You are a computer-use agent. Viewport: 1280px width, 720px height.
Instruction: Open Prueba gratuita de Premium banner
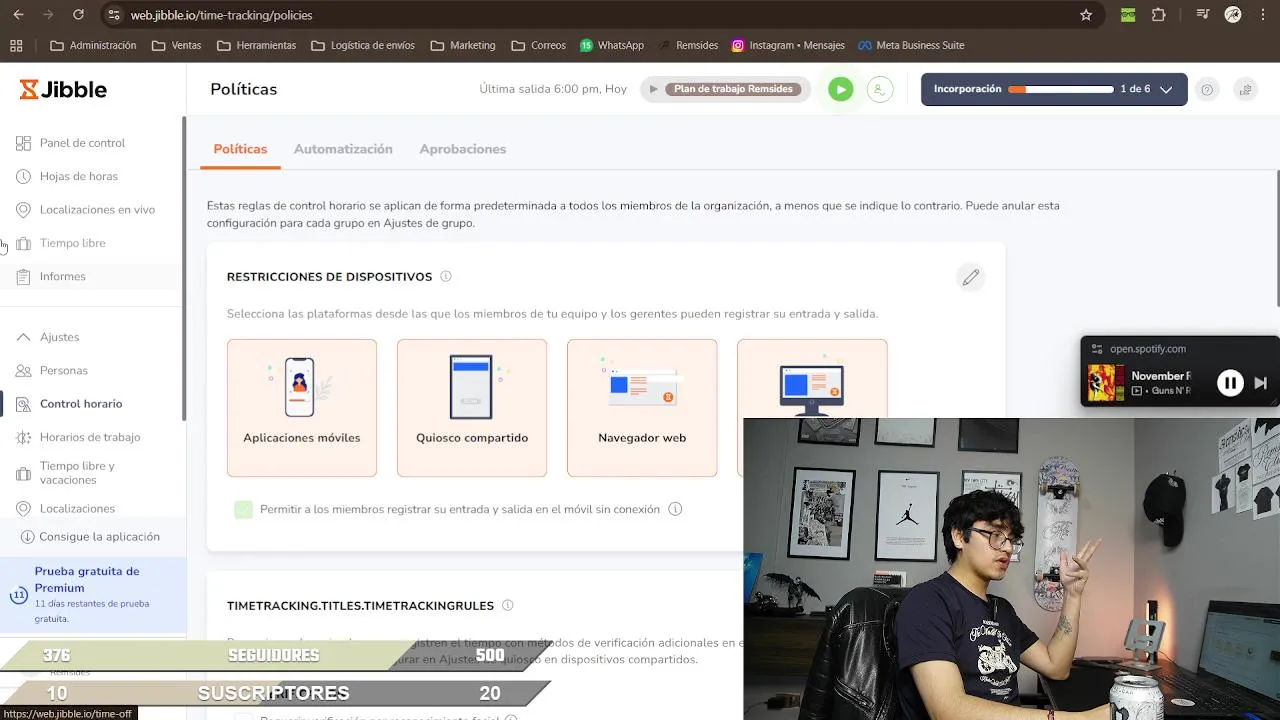[93, 594]
